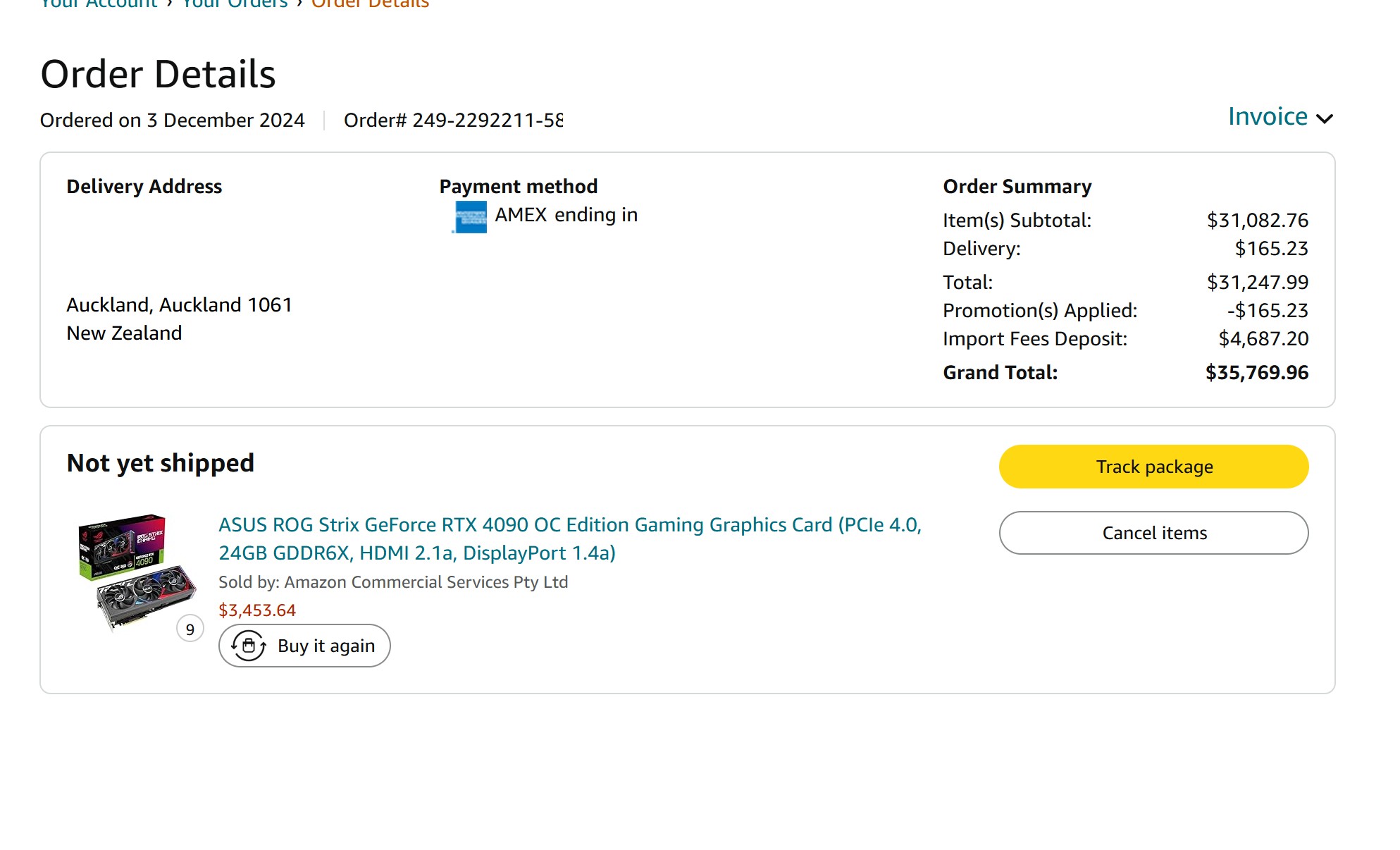1400x850 pixels.
Task: Click the Sold by Amazon Commercial Services text
Action: (x=393, y=582)
